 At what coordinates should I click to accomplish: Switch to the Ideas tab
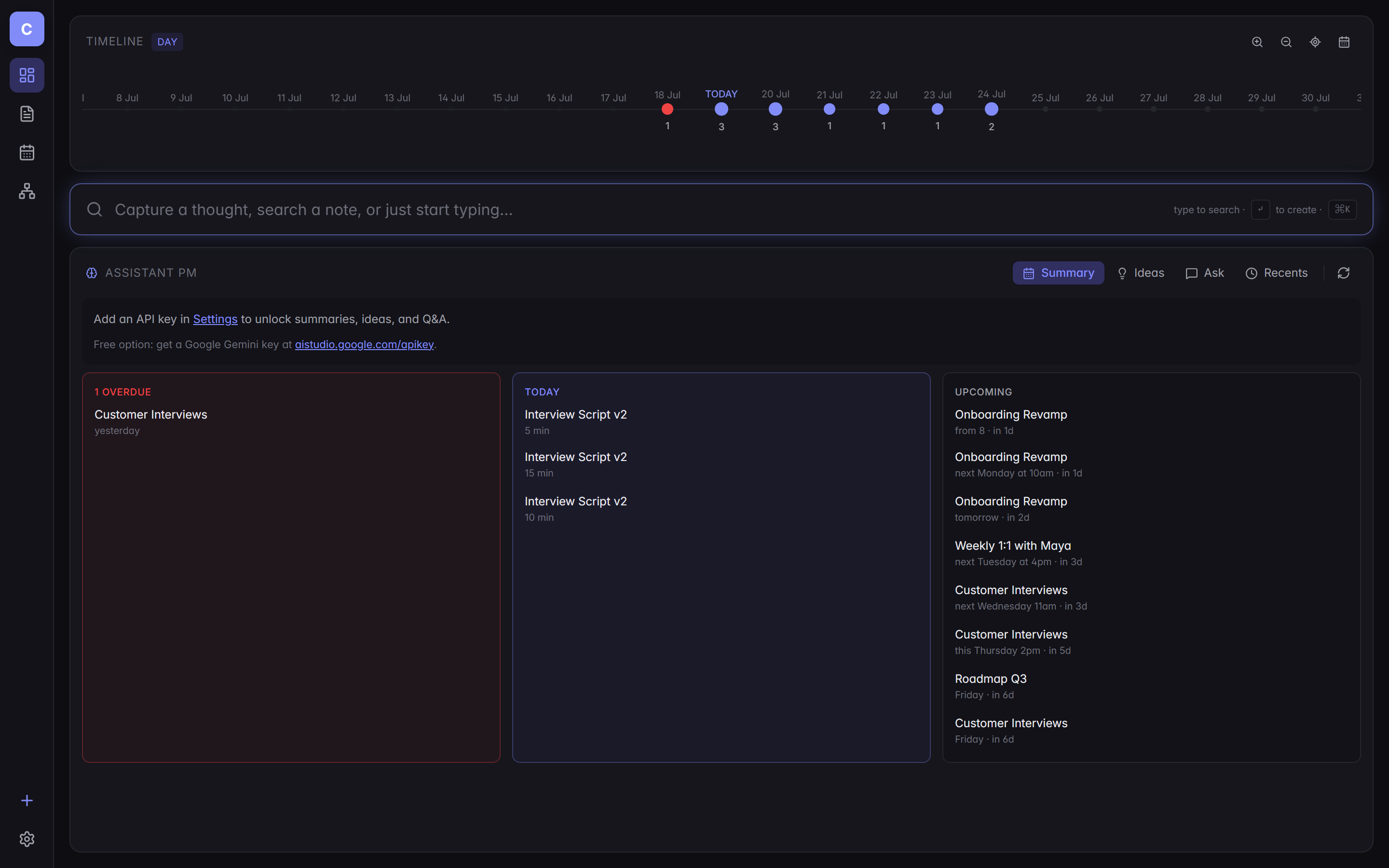(1141, 273)
